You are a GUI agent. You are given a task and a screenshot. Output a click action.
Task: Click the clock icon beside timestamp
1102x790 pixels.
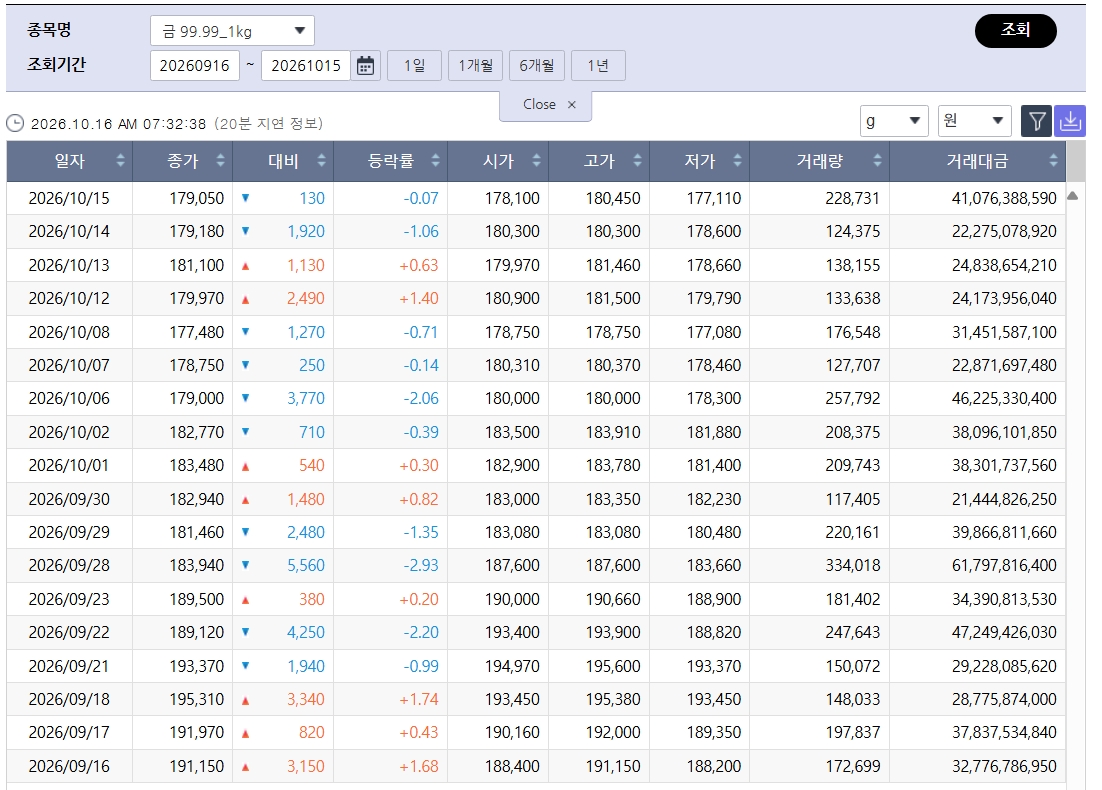pos(15,124)
